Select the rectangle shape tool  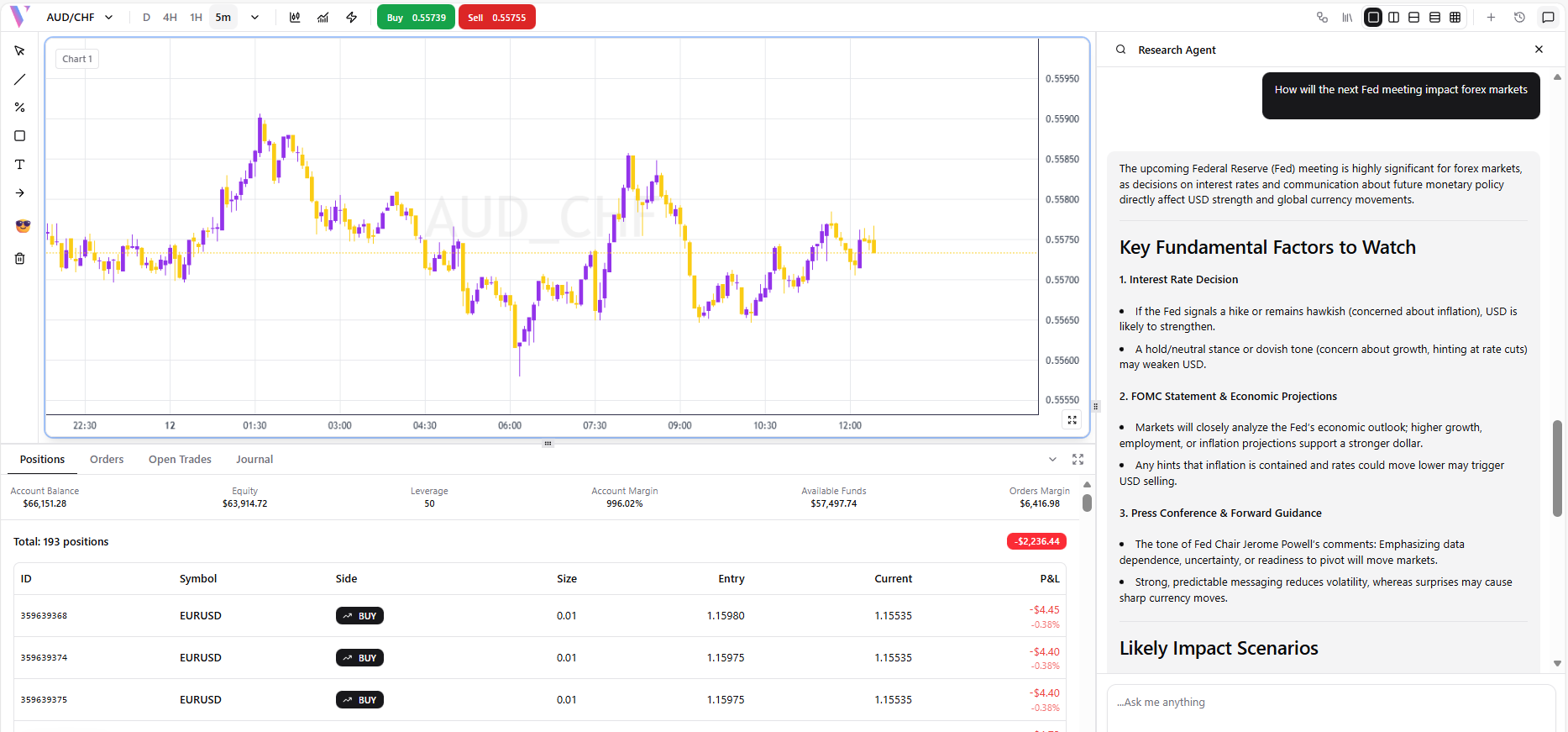19,136
